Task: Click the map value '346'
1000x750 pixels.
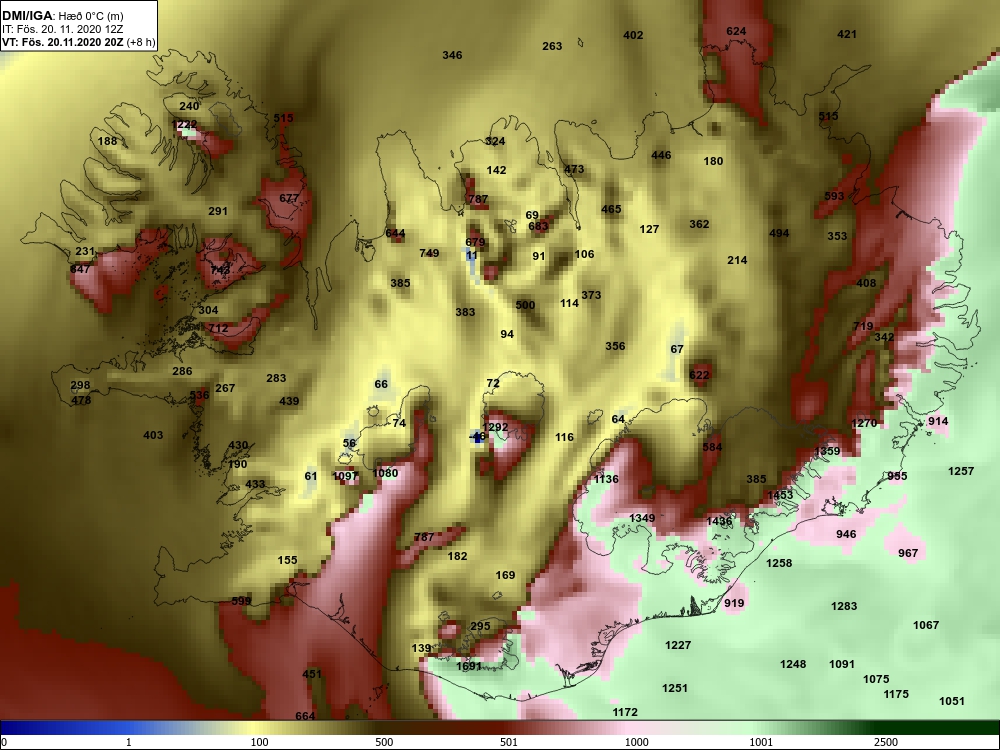Action: pos(452,55)
